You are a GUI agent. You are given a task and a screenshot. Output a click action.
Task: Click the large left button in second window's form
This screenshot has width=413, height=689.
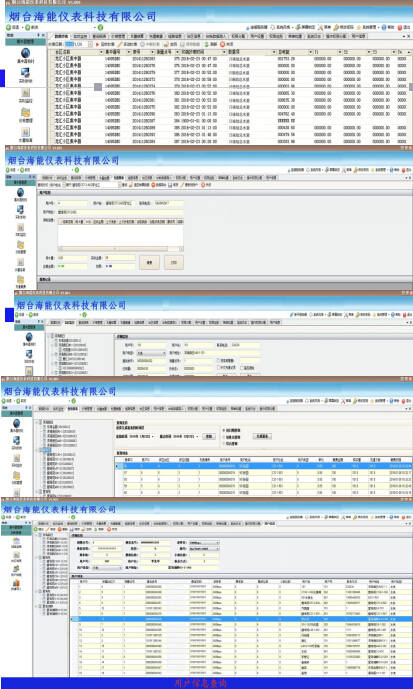tap(149, 262)
